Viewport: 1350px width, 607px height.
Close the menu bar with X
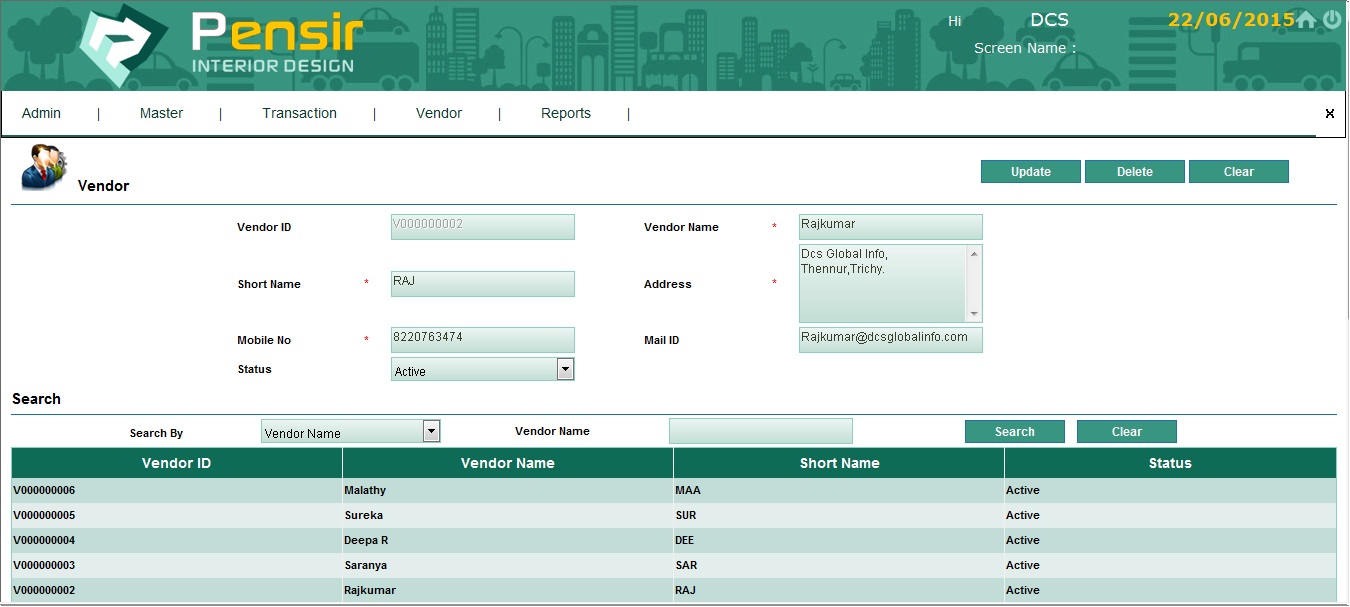click(x=1329, y=114)
